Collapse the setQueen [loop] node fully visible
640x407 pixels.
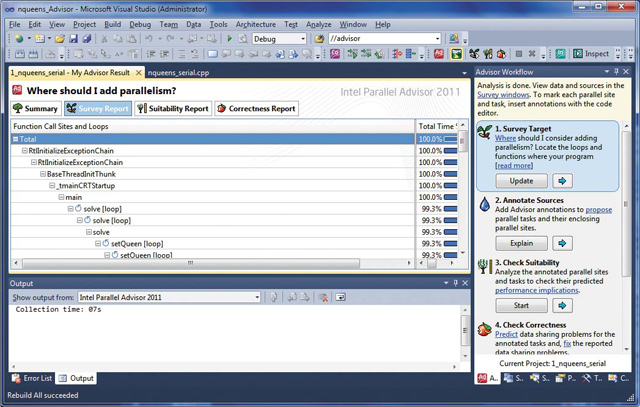[98, 244]
